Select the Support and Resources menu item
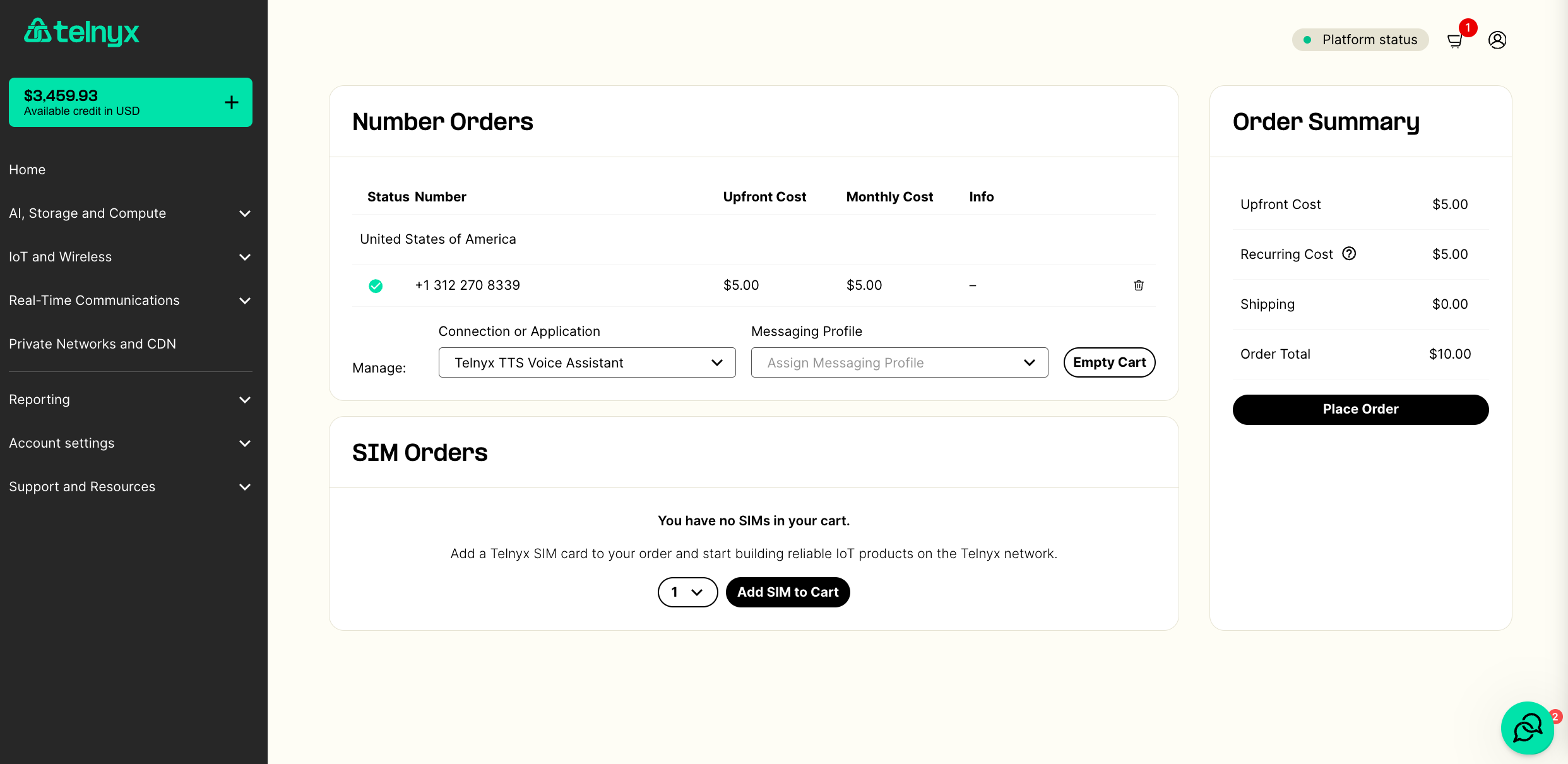This screenshot has height=764, width=1568. point(130,486)
